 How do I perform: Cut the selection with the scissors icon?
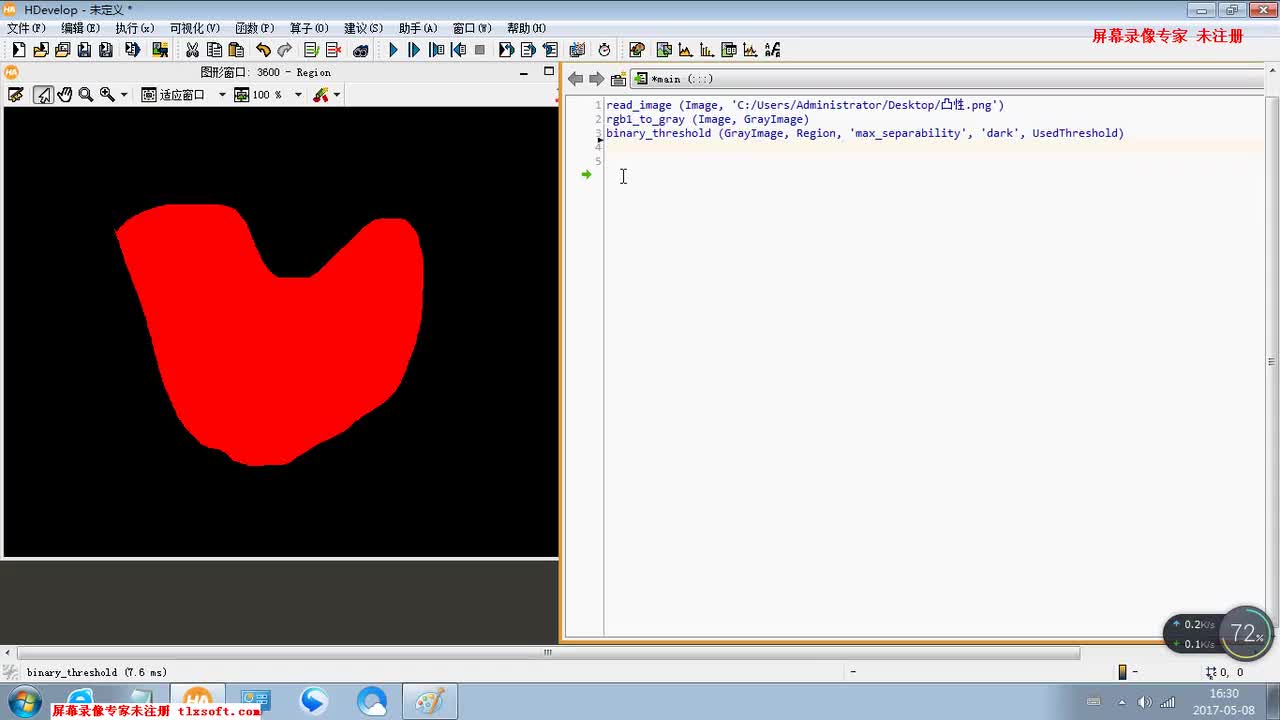(192, 50)
